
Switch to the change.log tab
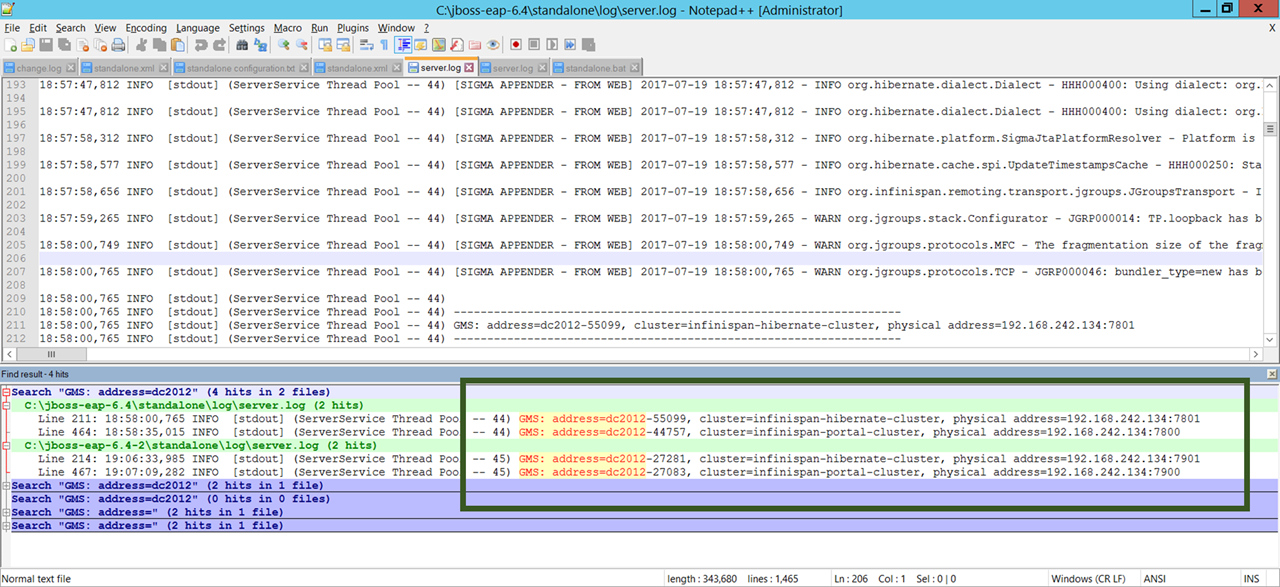pyautogui.click(x=39, y=68)
